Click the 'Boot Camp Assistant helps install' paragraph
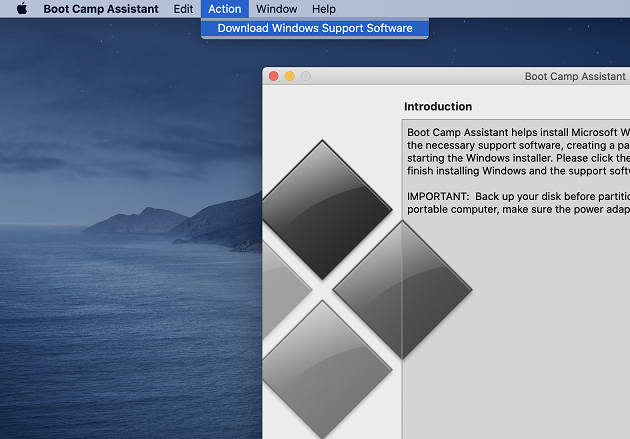The width and height of the screenshot is (630, 439). point(518,151)
